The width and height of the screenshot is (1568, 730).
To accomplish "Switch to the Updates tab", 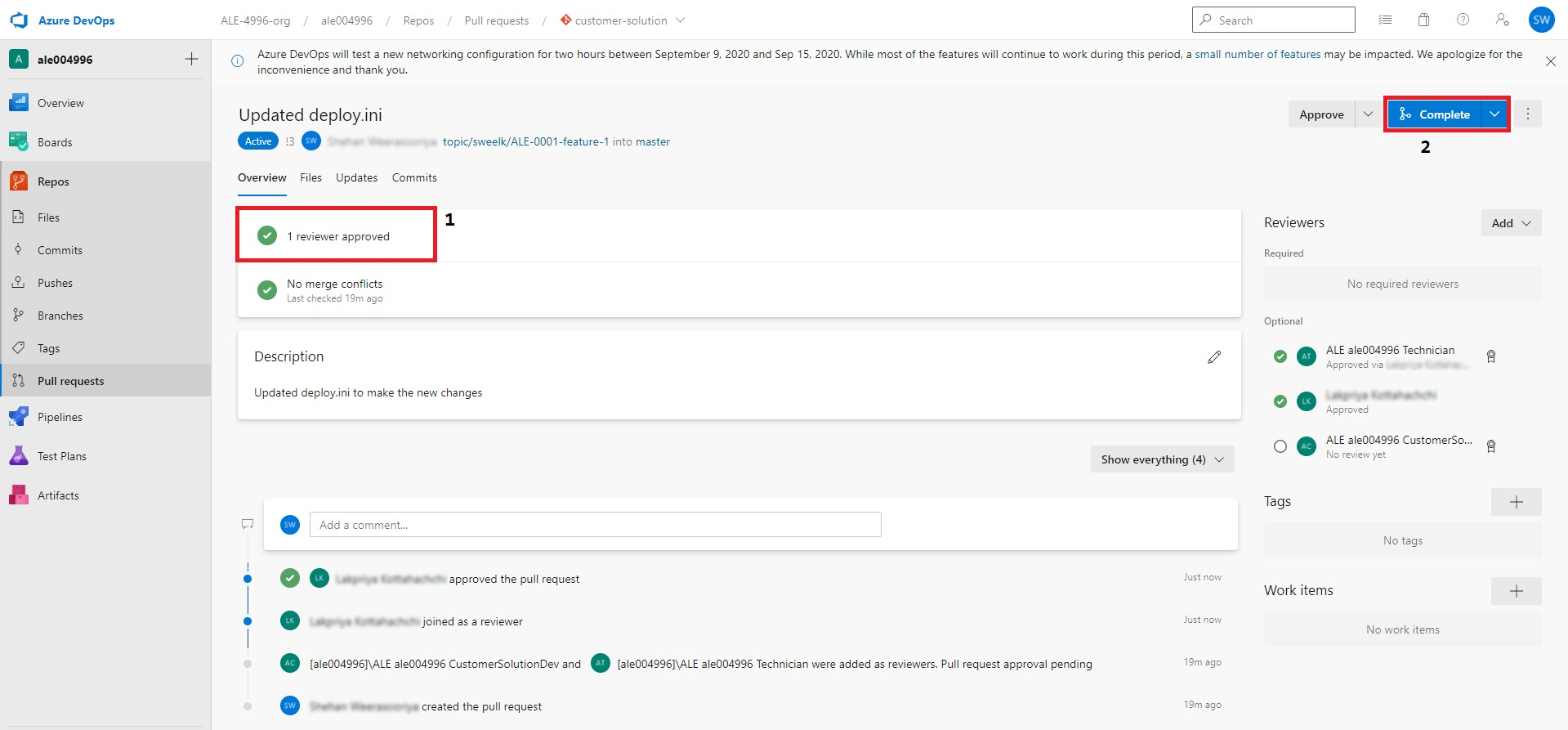I will 357,177.
